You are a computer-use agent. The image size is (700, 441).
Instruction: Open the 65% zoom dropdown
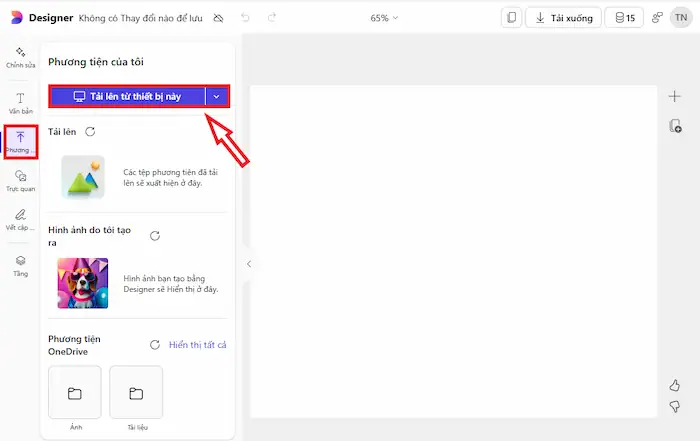[x=384, y=18]
